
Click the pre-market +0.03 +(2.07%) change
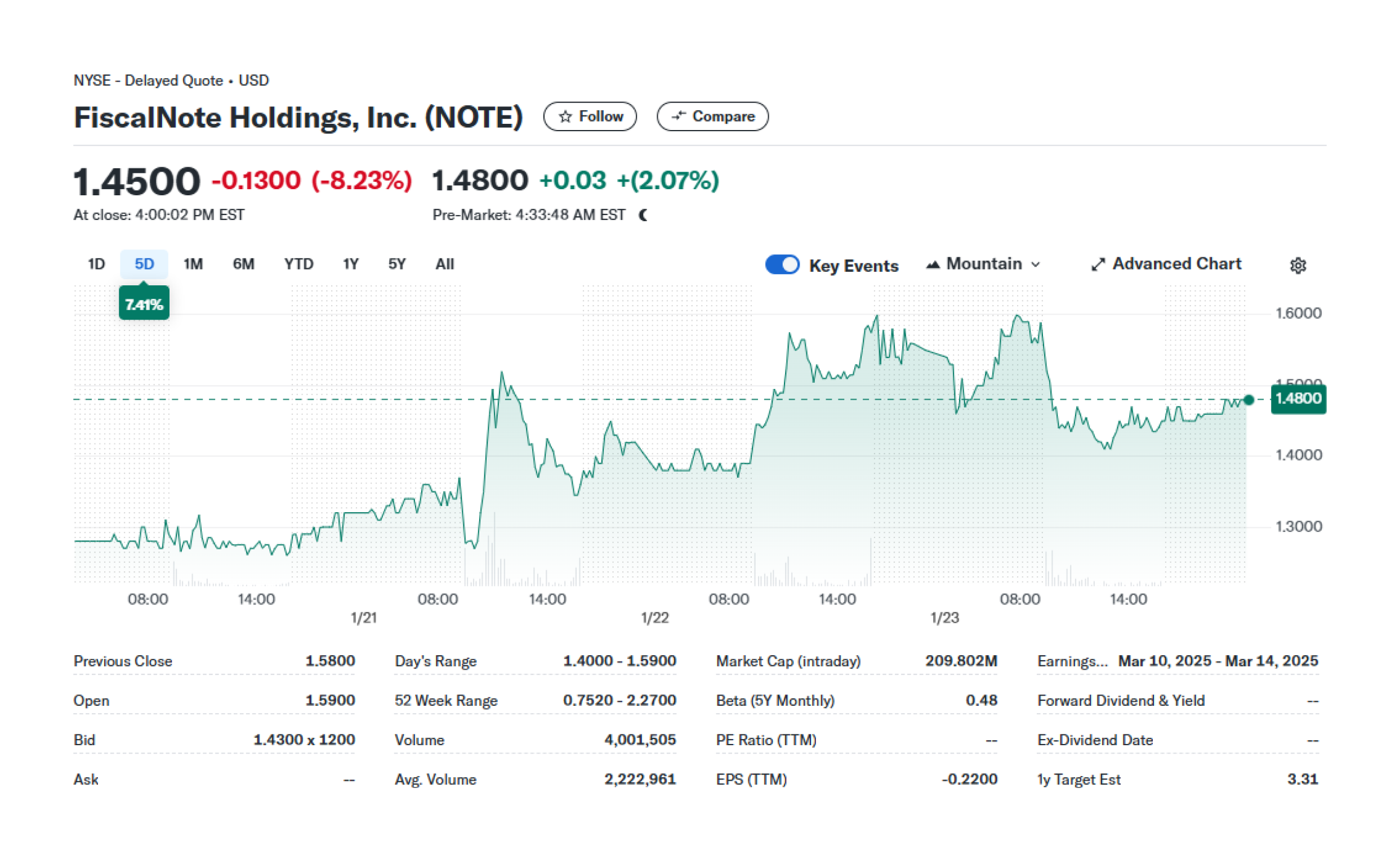click(629, 181)
